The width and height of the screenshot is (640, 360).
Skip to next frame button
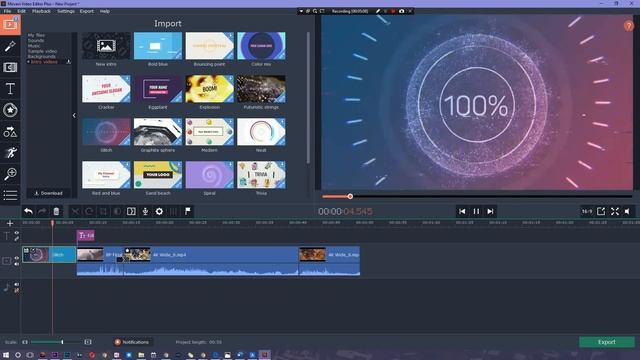coord(490,211)
